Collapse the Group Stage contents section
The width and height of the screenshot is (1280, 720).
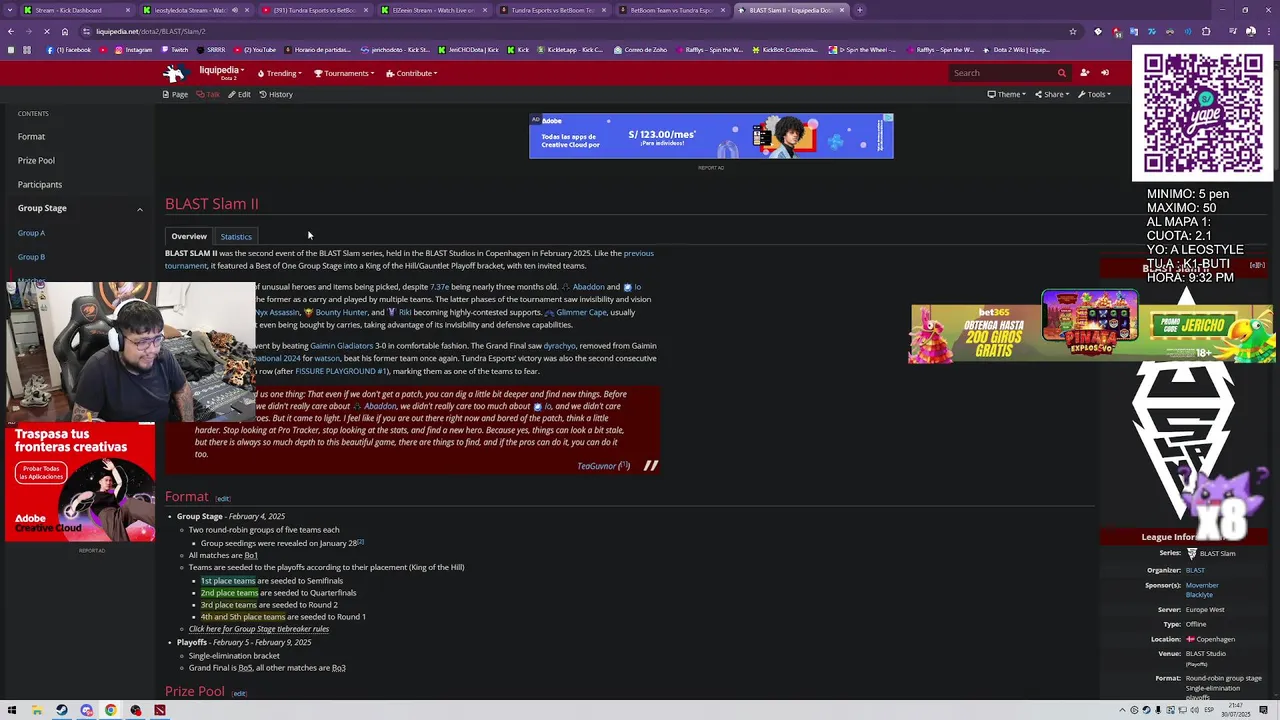point(140,209)
